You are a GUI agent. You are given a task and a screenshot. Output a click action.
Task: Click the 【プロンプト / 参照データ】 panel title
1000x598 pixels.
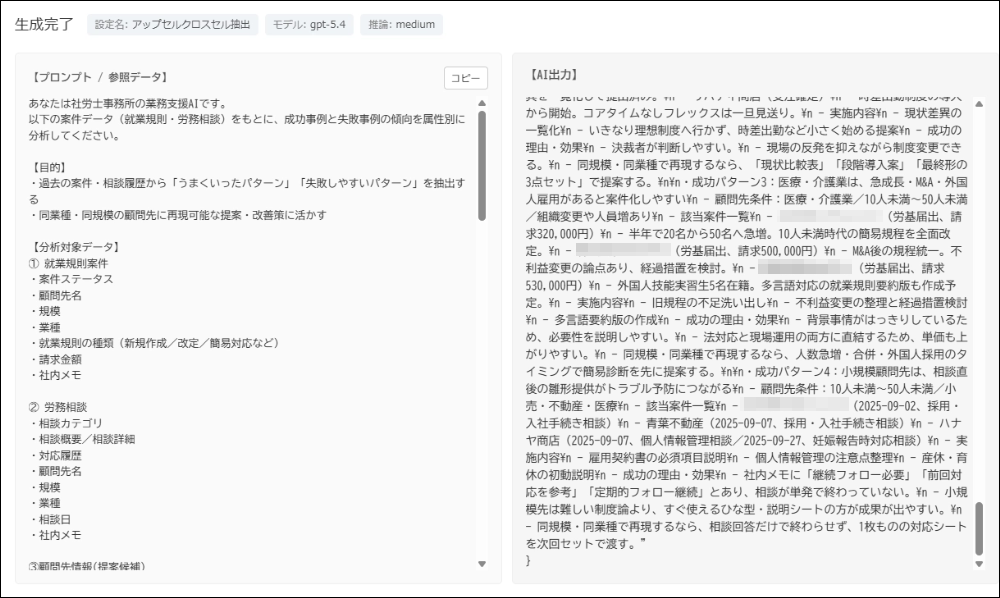point(100,77)
